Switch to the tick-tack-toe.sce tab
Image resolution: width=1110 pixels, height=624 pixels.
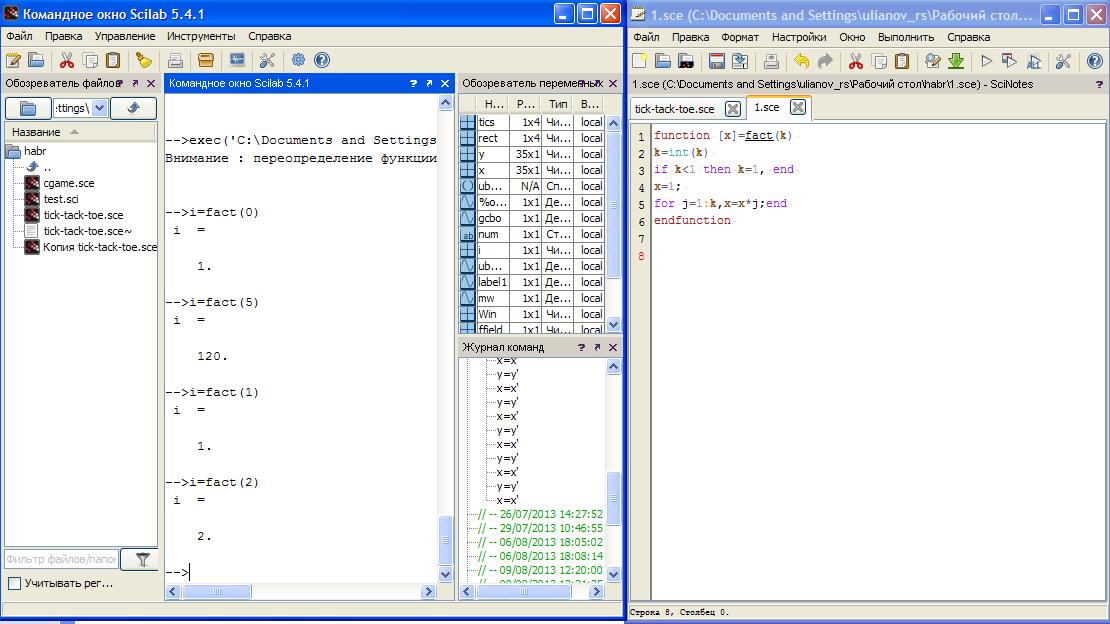point(675,109)
